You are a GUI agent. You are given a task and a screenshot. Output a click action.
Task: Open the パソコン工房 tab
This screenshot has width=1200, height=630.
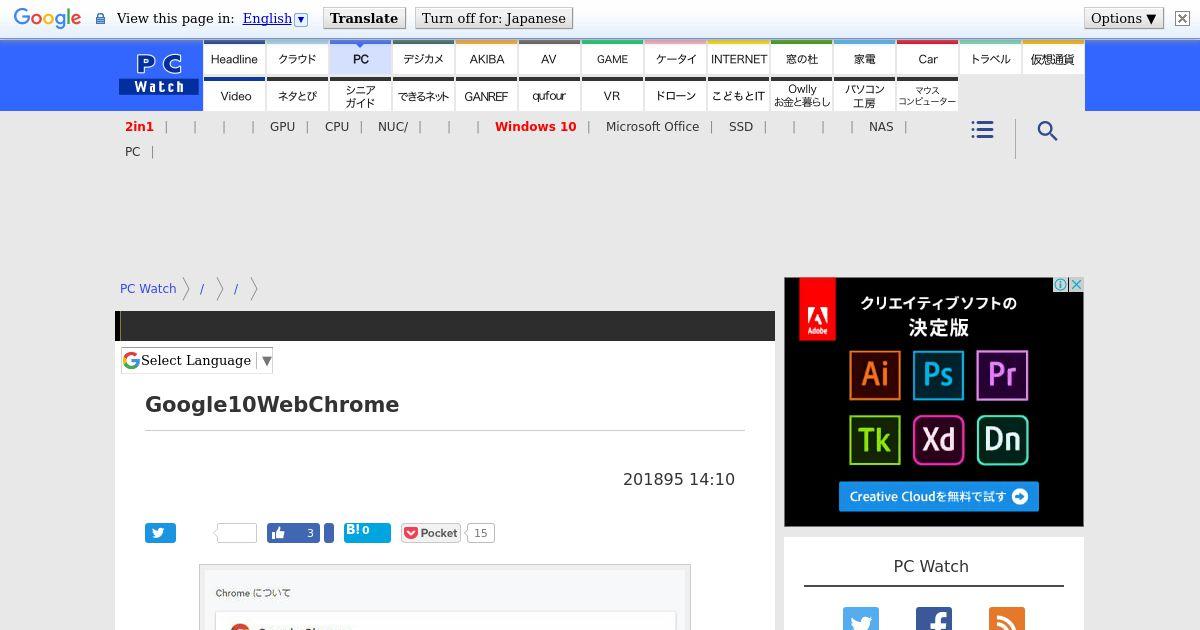click(x=864, y=95)
